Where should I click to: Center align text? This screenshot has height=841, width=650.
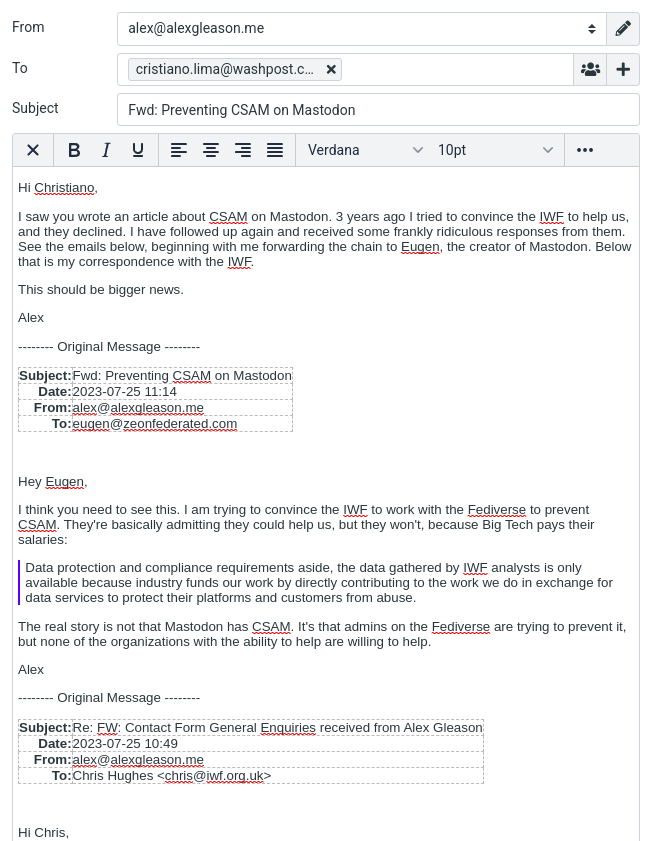pyautogui.click(x=211, y=150)
